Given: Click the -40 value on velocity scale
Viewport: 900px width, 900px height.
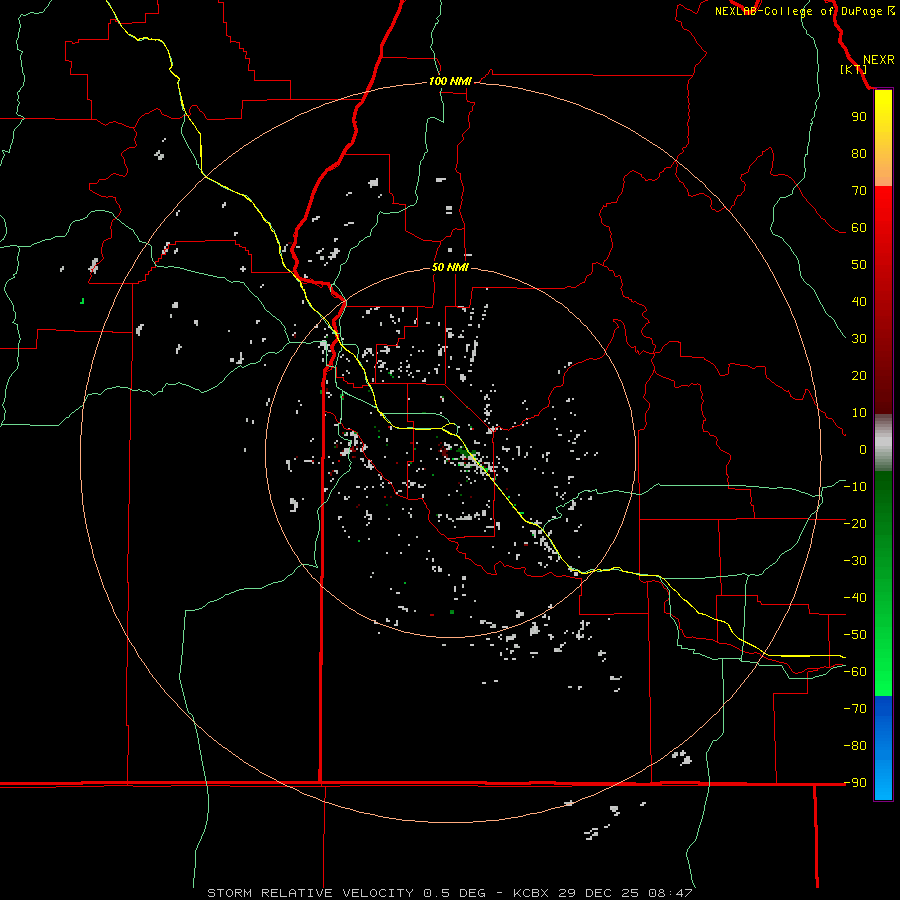Looking at the screenshot, I should coord(855,598).
